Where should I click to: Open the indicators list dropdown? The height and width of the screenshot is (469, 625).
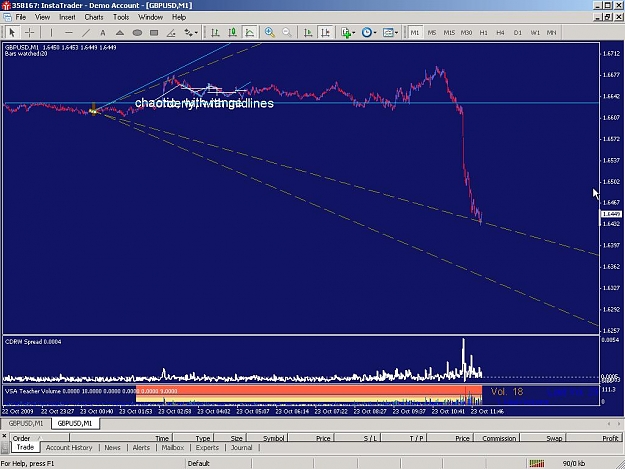348,33
